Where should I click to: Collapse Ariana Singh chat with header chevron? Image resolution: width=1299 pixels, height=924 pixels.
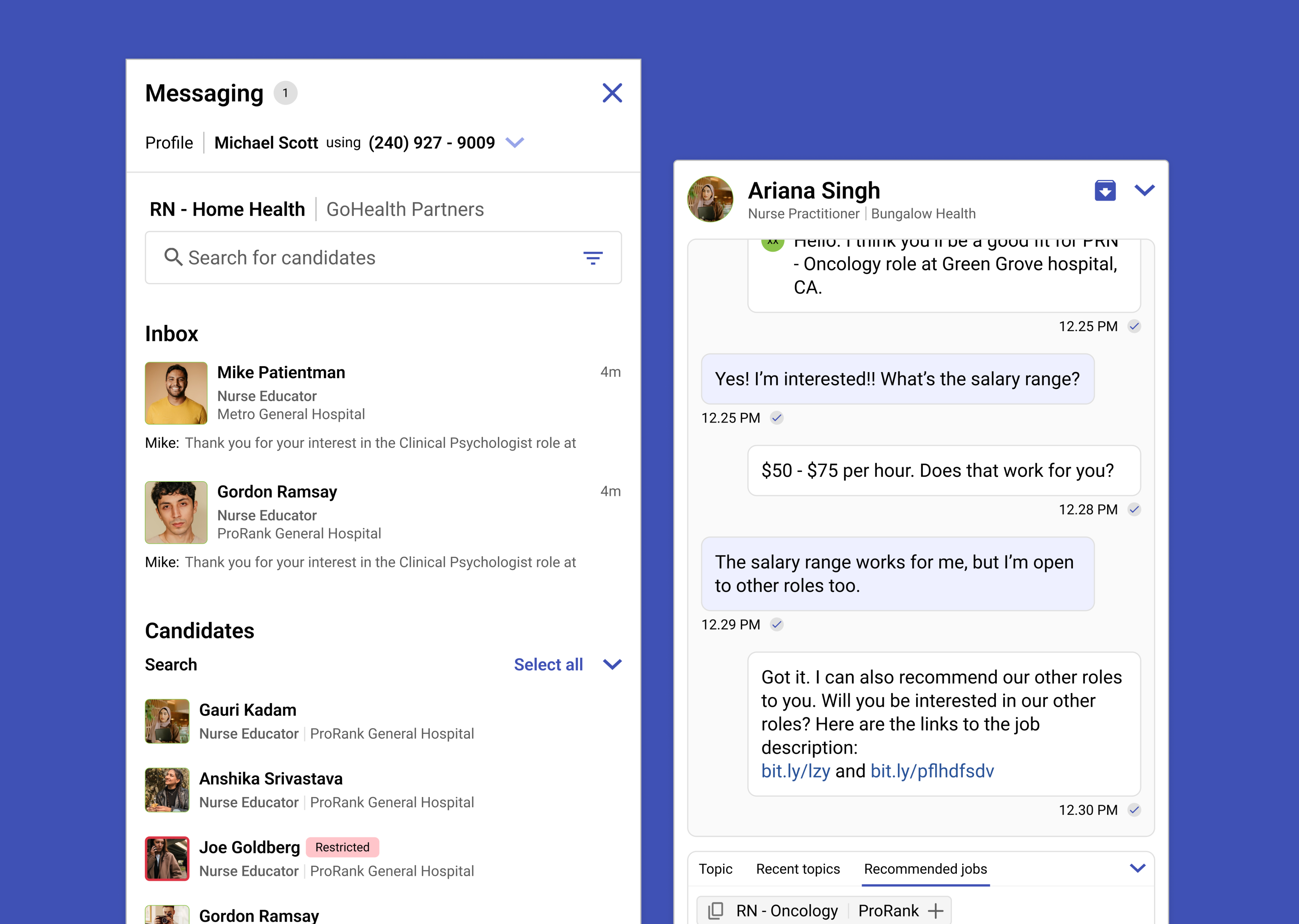click(1144, 190)
